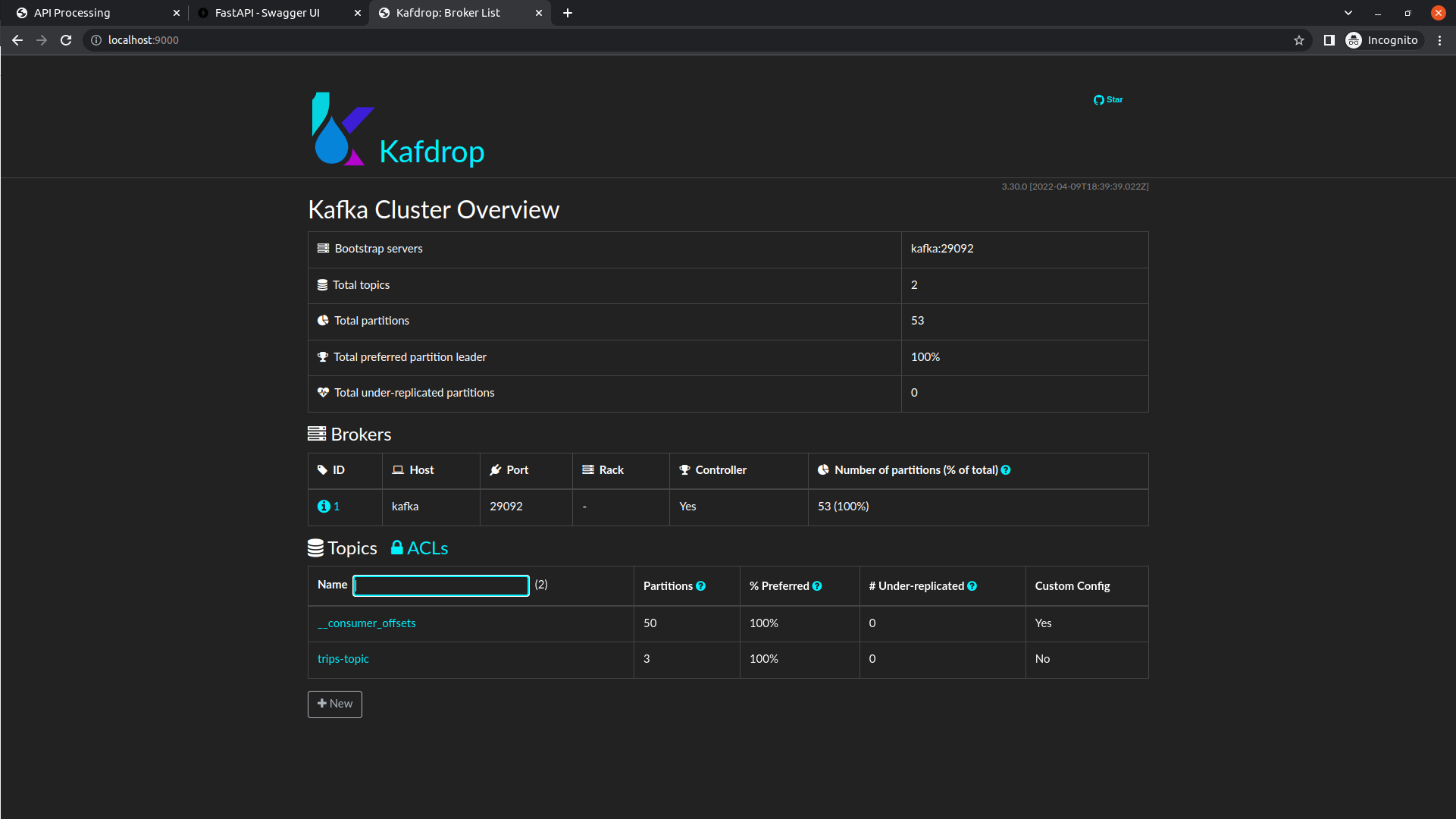Expand the tab search chevron
Screen dimensions: 1456x819
point(1348,13)
